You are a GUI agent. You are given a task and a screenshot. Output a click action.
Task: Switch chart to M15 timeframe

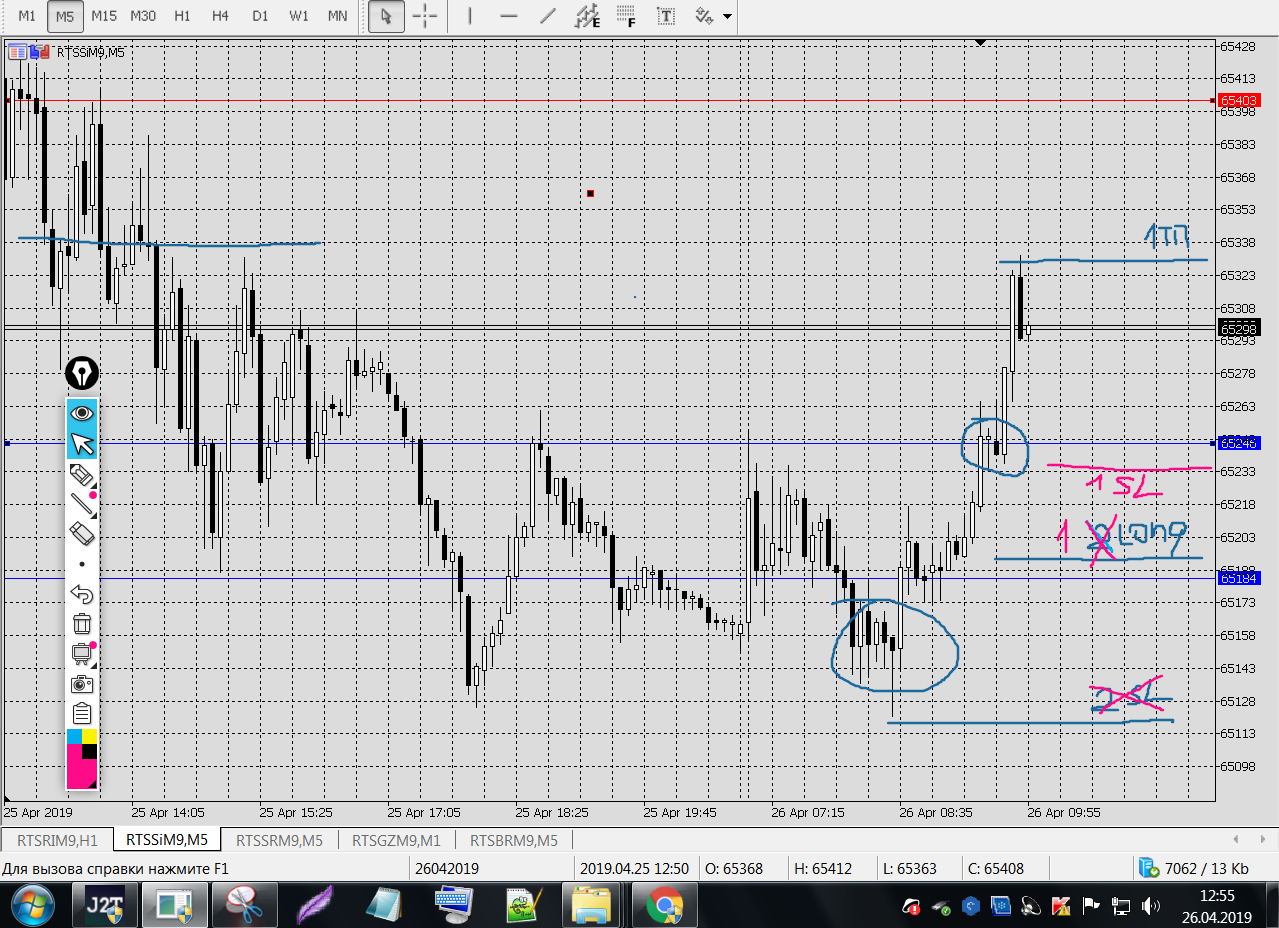[x=104, y=16]
